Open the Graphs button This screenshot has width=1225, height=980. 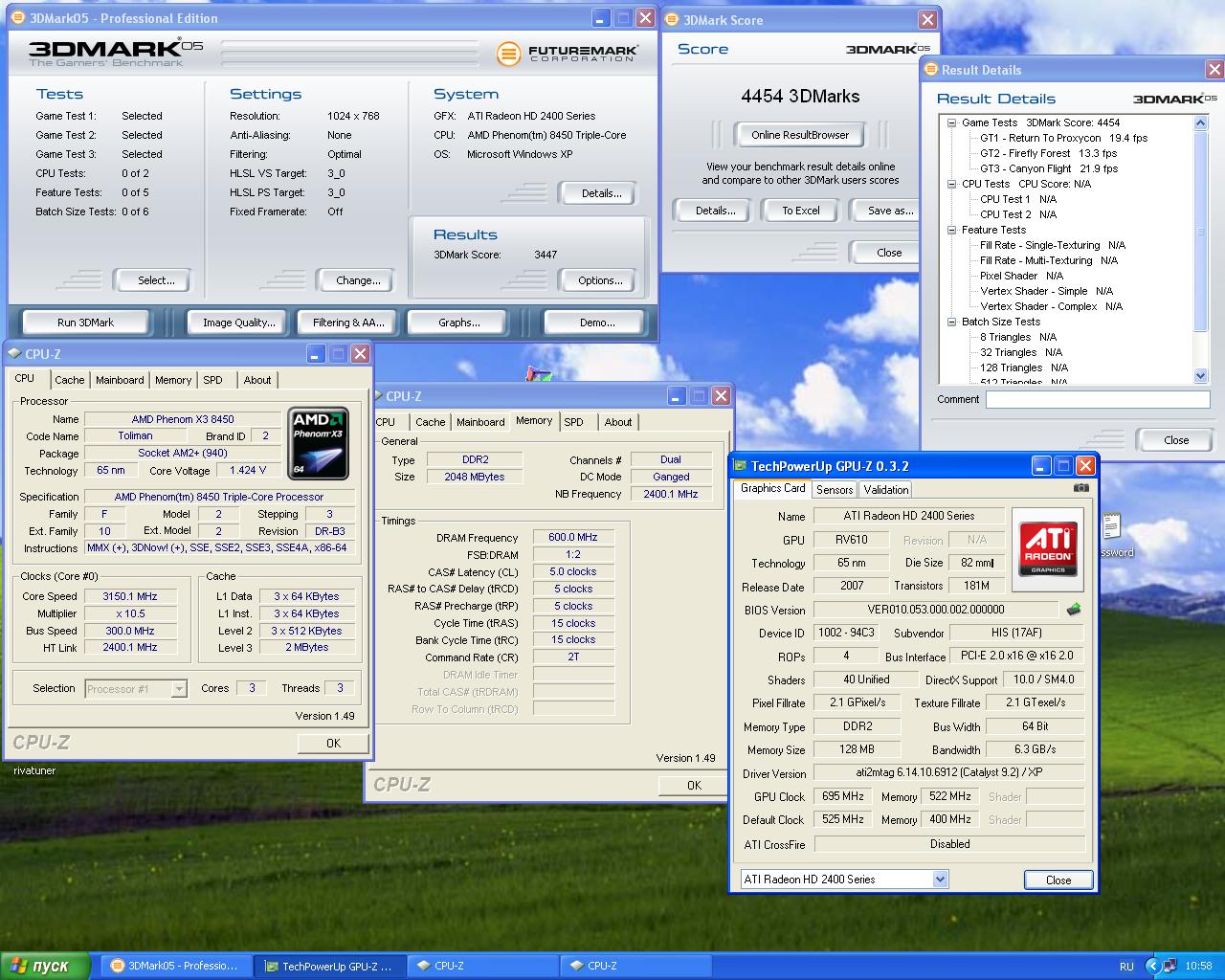459,323
